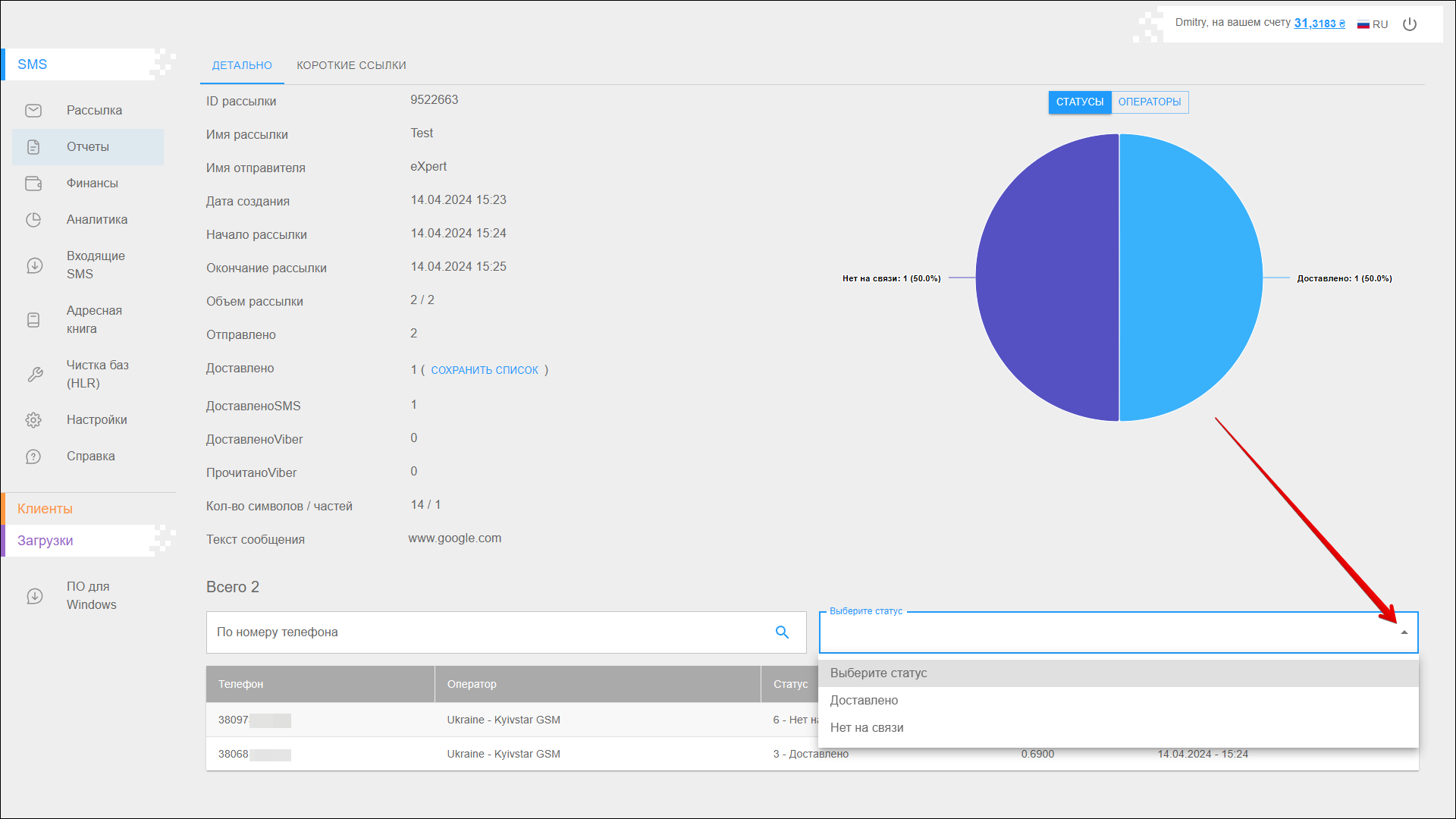Click СОХРАНИТЬ СПИСОК link

[x=485, y=371]
